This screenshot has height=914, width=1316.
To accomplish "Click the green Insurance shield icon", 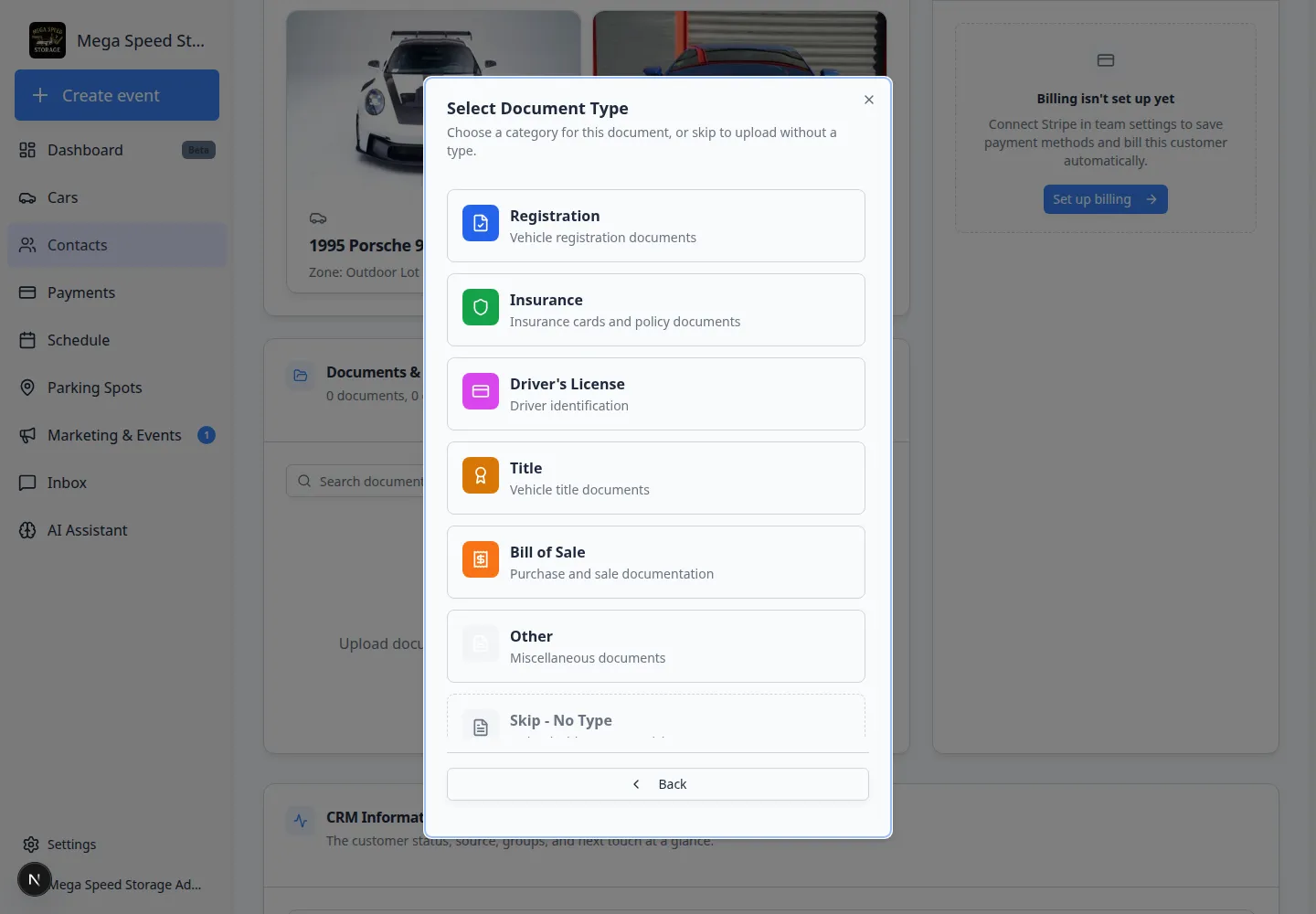I will coord(481,307).
